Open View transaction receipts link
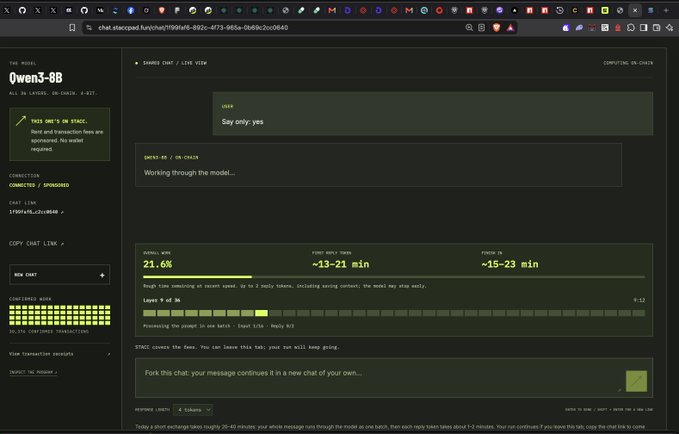 [60, 354]
